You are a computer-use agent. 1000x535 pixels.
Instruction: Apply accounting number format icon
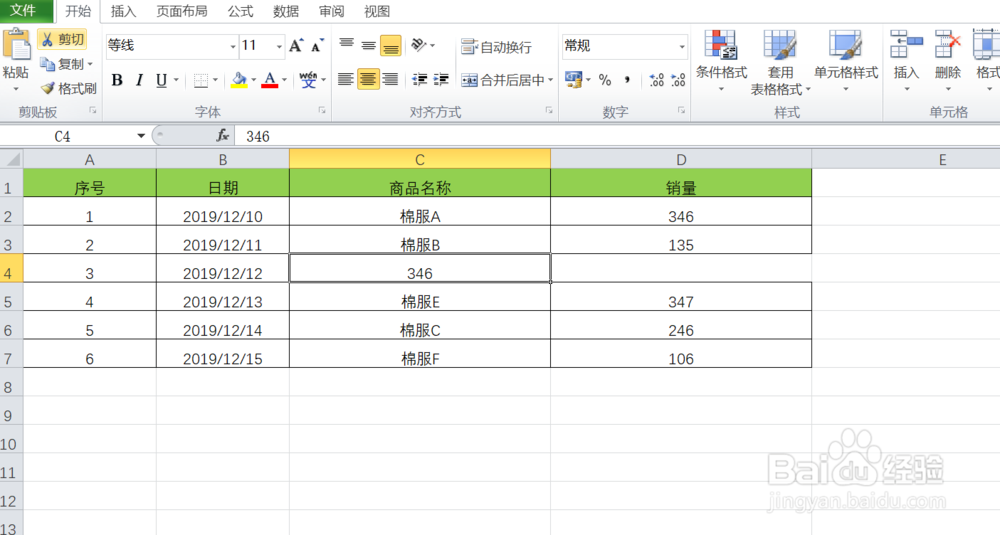(573, 80)
